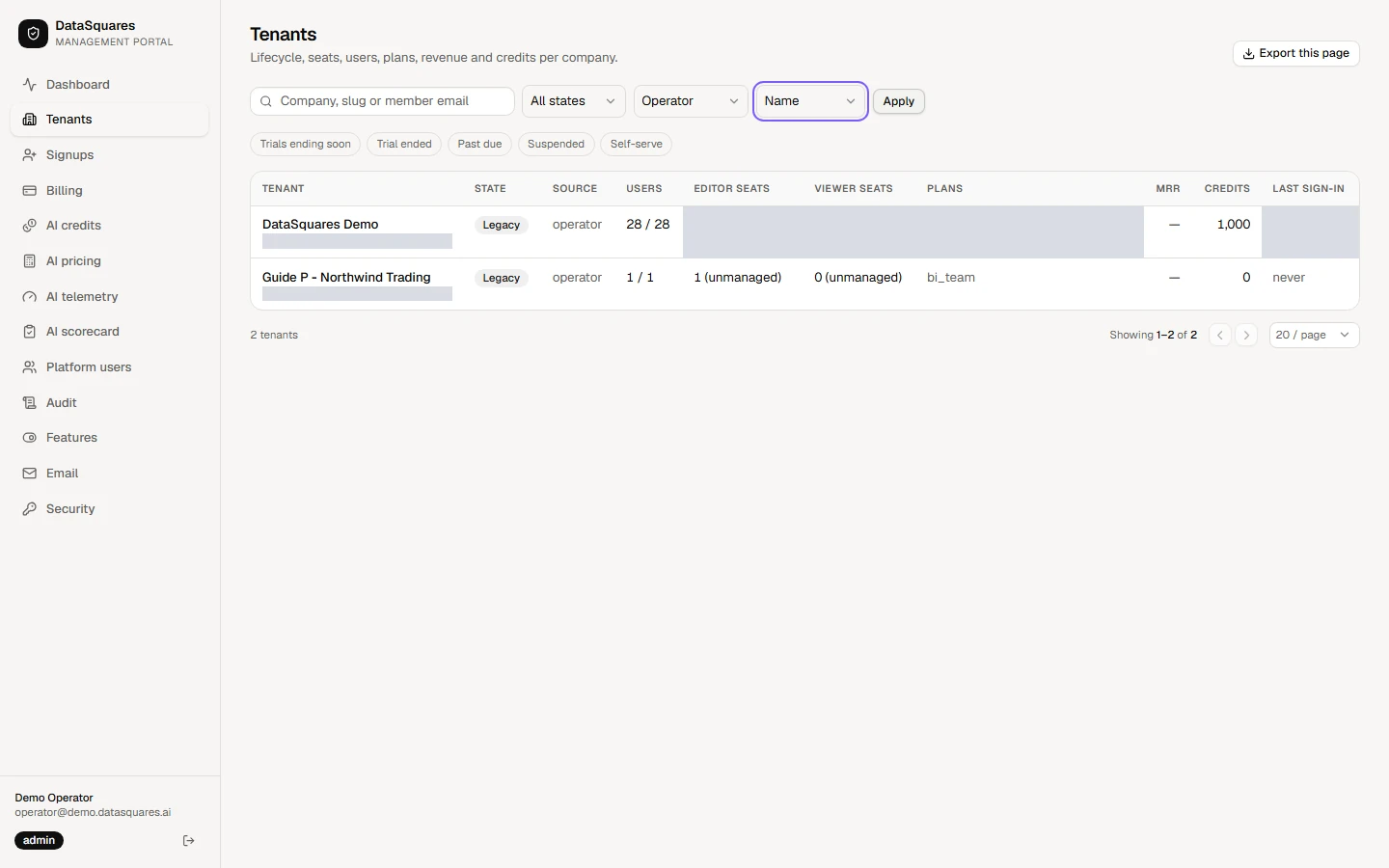Open the All states dropdown

tap(574, 101)
